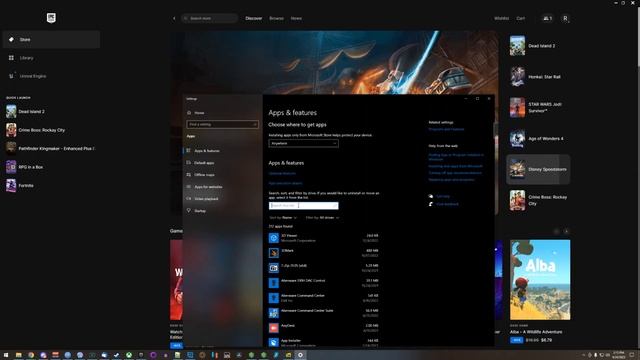This screenshot has height=360, width=640.
Task: Click the Epic store search field
Action: point(209,18)
